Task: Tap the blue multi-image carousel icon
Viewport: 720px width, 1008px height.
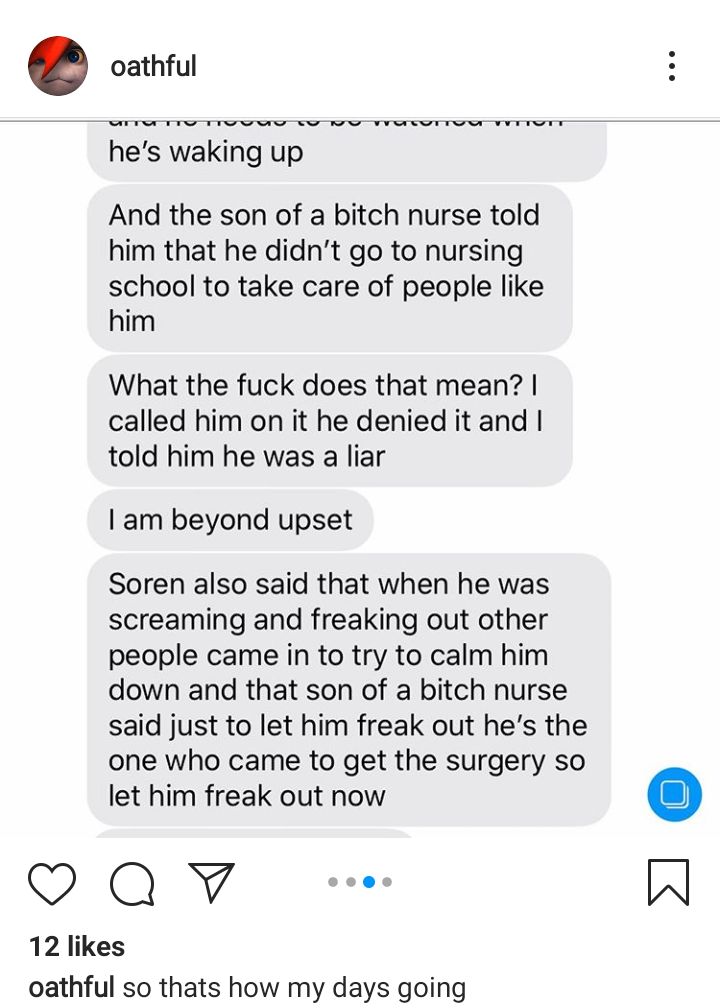Action: tap(674, 795)
